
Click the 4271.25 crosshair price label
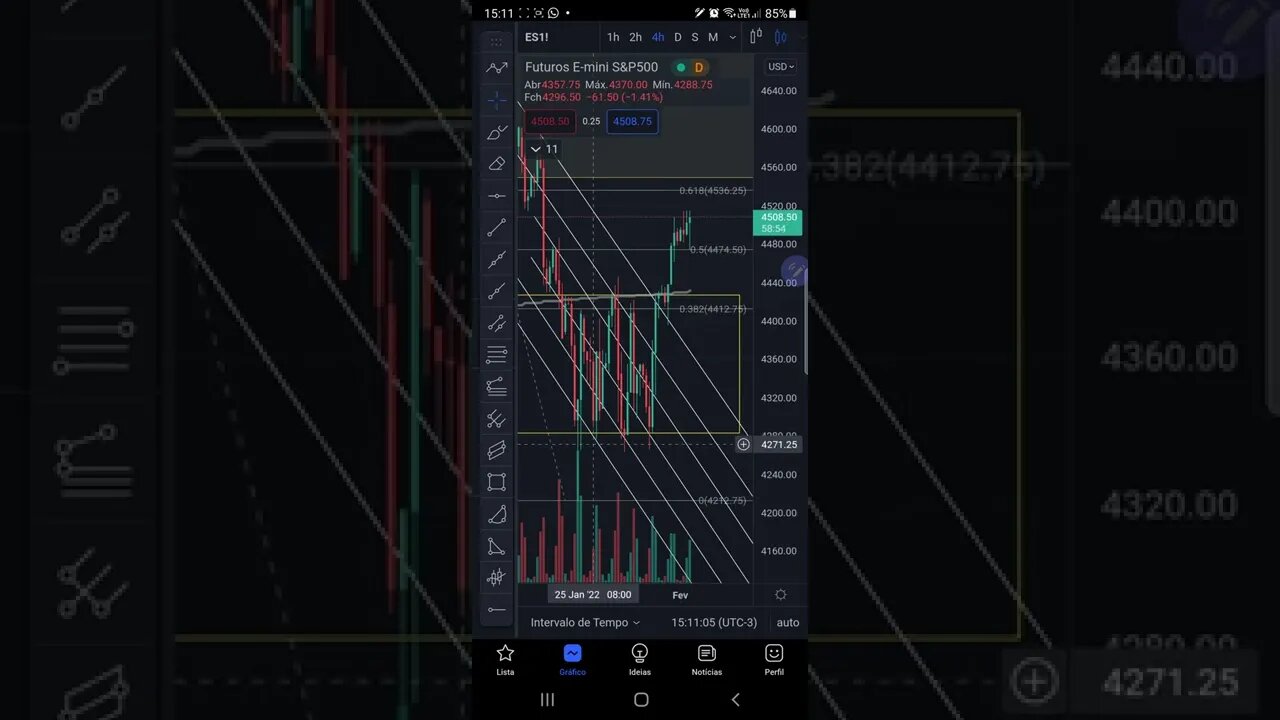click(x=778, y=444)
